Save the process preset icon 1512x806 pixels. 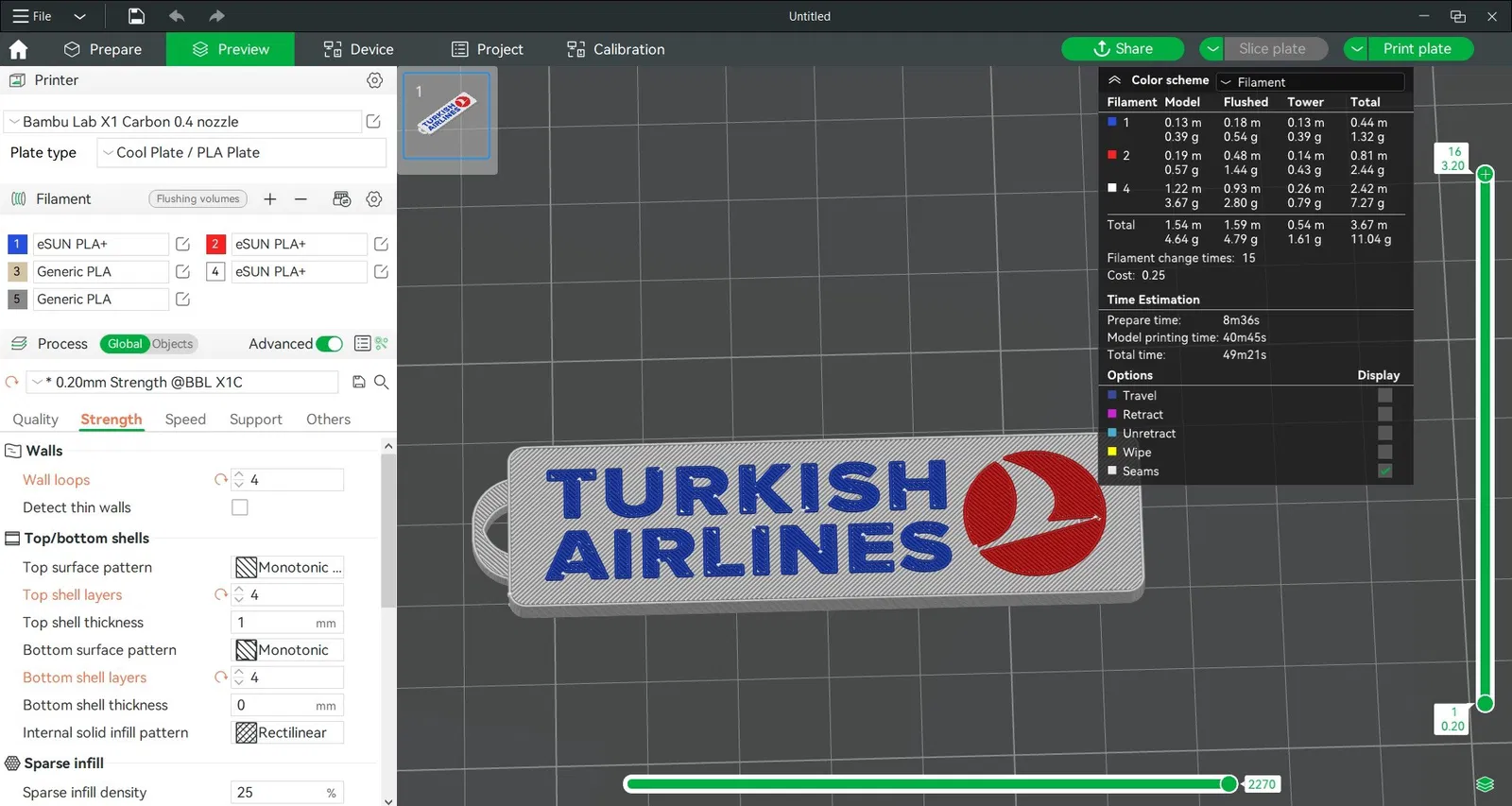pyautogui.click(x=359, y=382)
